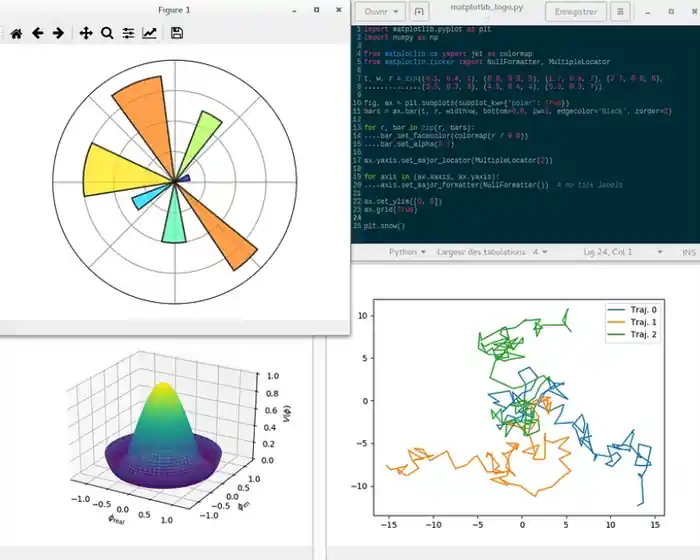Image resolution: width=700 pixels, height=560 pixels.
Task: Click 'Traj. 2' legend entry
Action: point(633,334)
